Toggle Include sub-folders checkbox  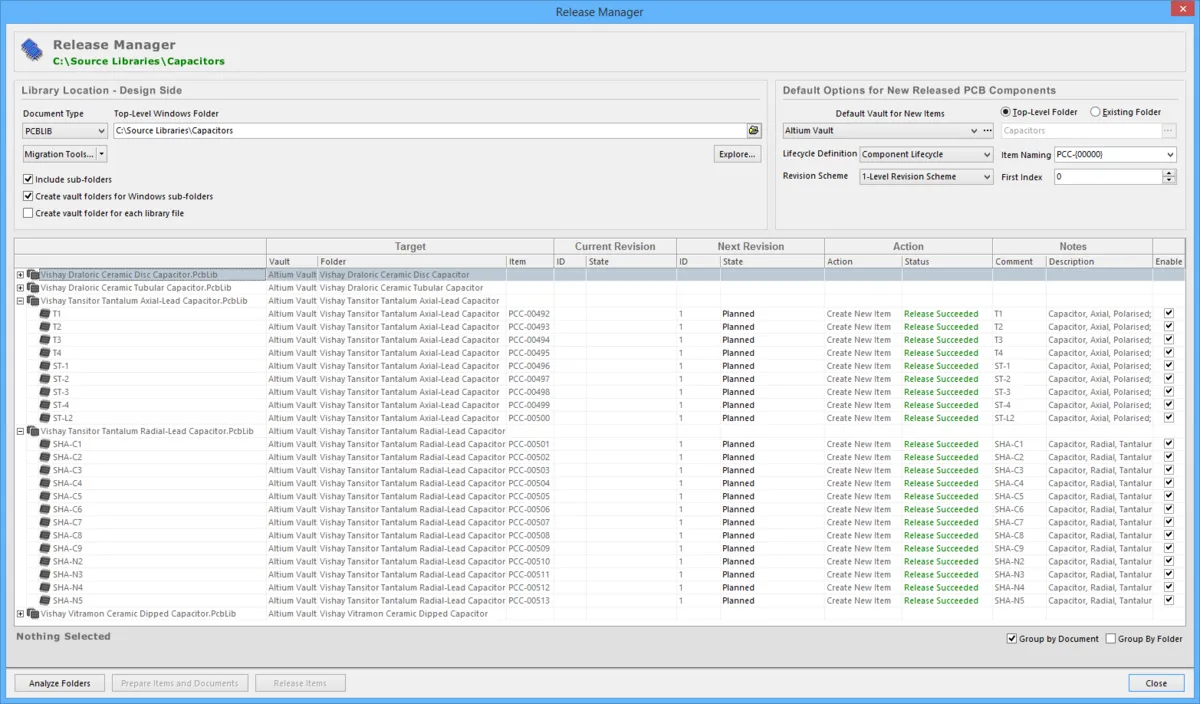[x=28, y=180]
